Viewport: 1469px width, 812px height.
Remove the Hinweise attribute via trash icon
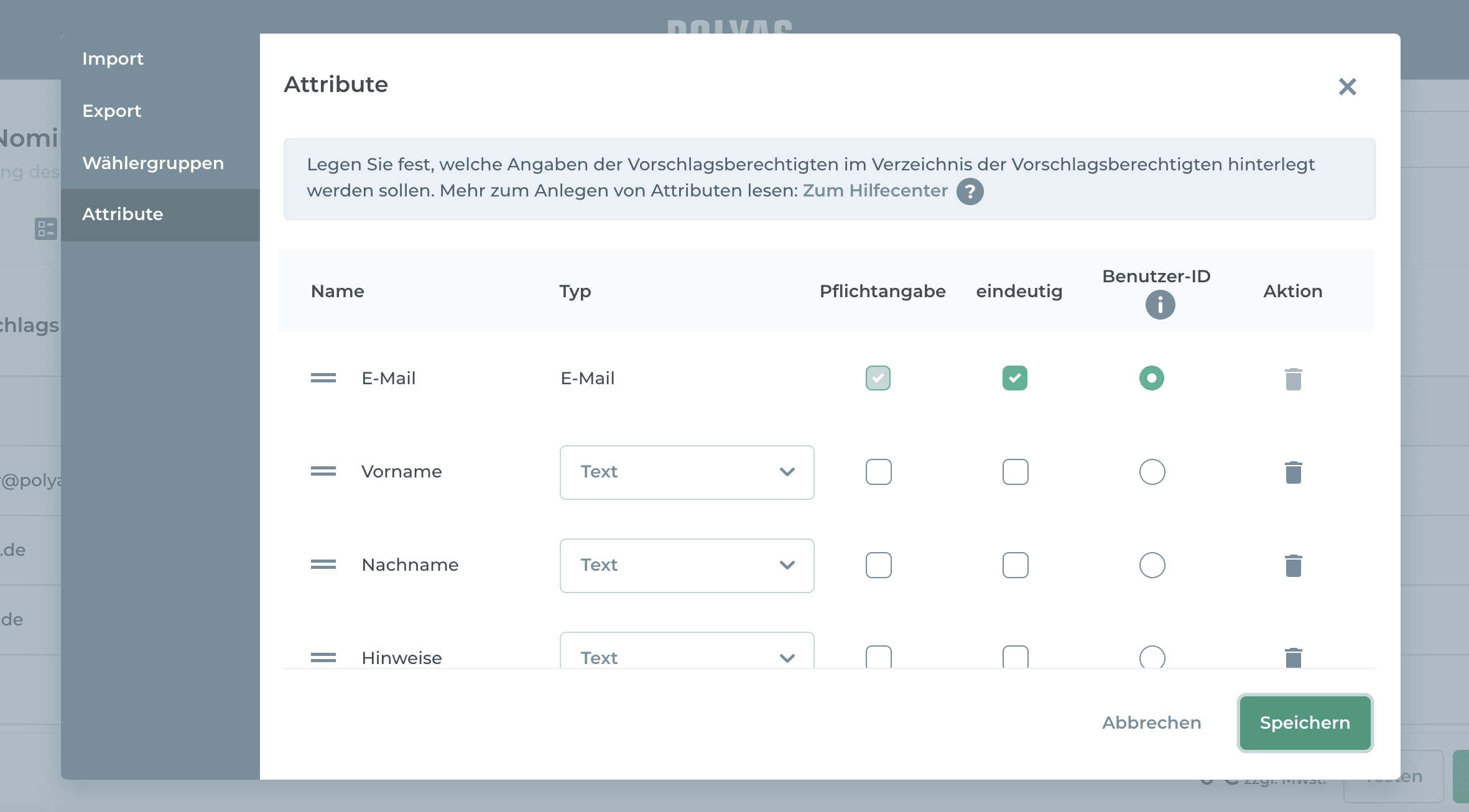(x=1293, y=657)
